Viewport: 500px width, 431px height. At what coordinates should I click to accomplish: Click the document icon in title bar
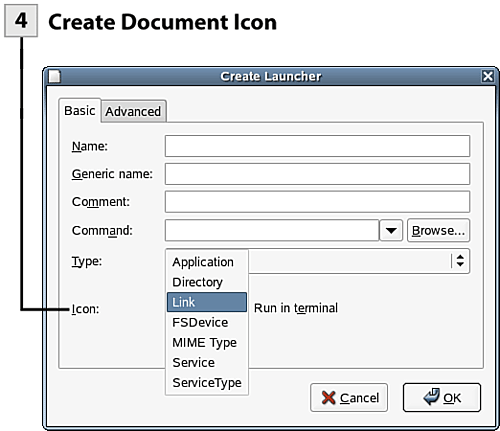tap(54, 76)
